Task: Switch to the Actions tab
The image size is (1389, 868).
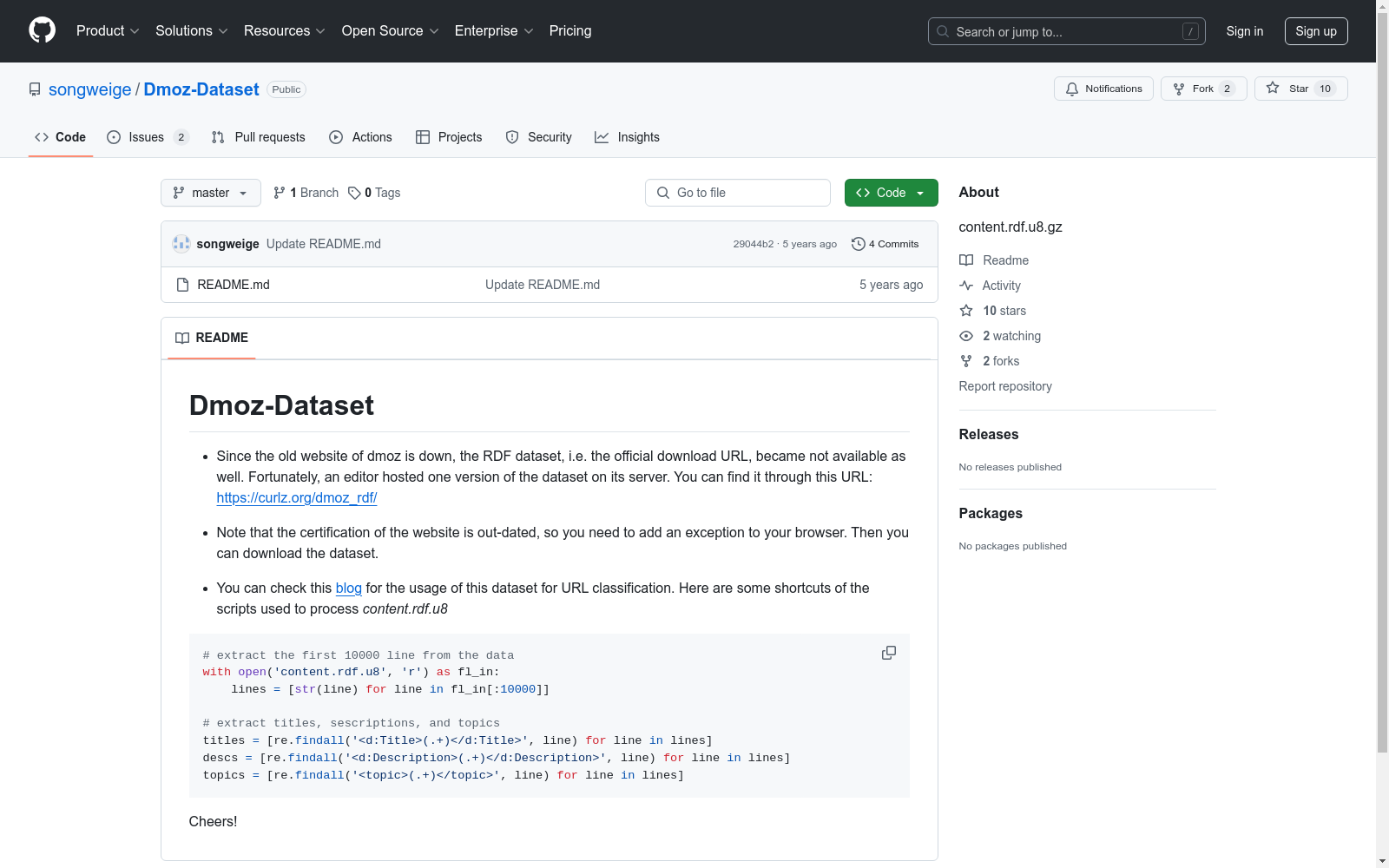Action: point(361,137)
